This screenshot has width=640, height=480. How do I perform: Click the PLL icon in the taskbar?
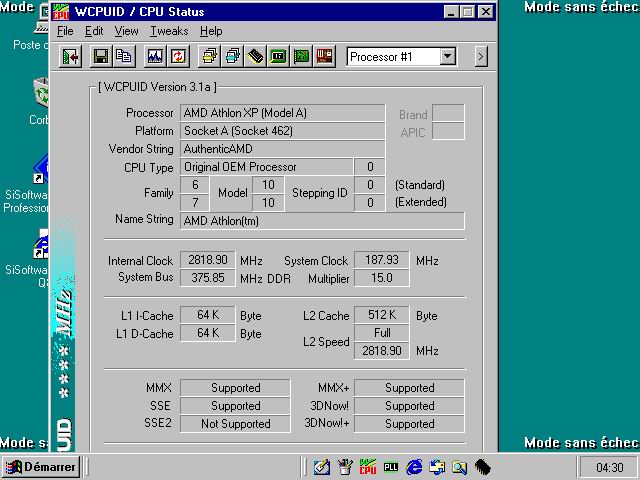[x=391, y=467]
